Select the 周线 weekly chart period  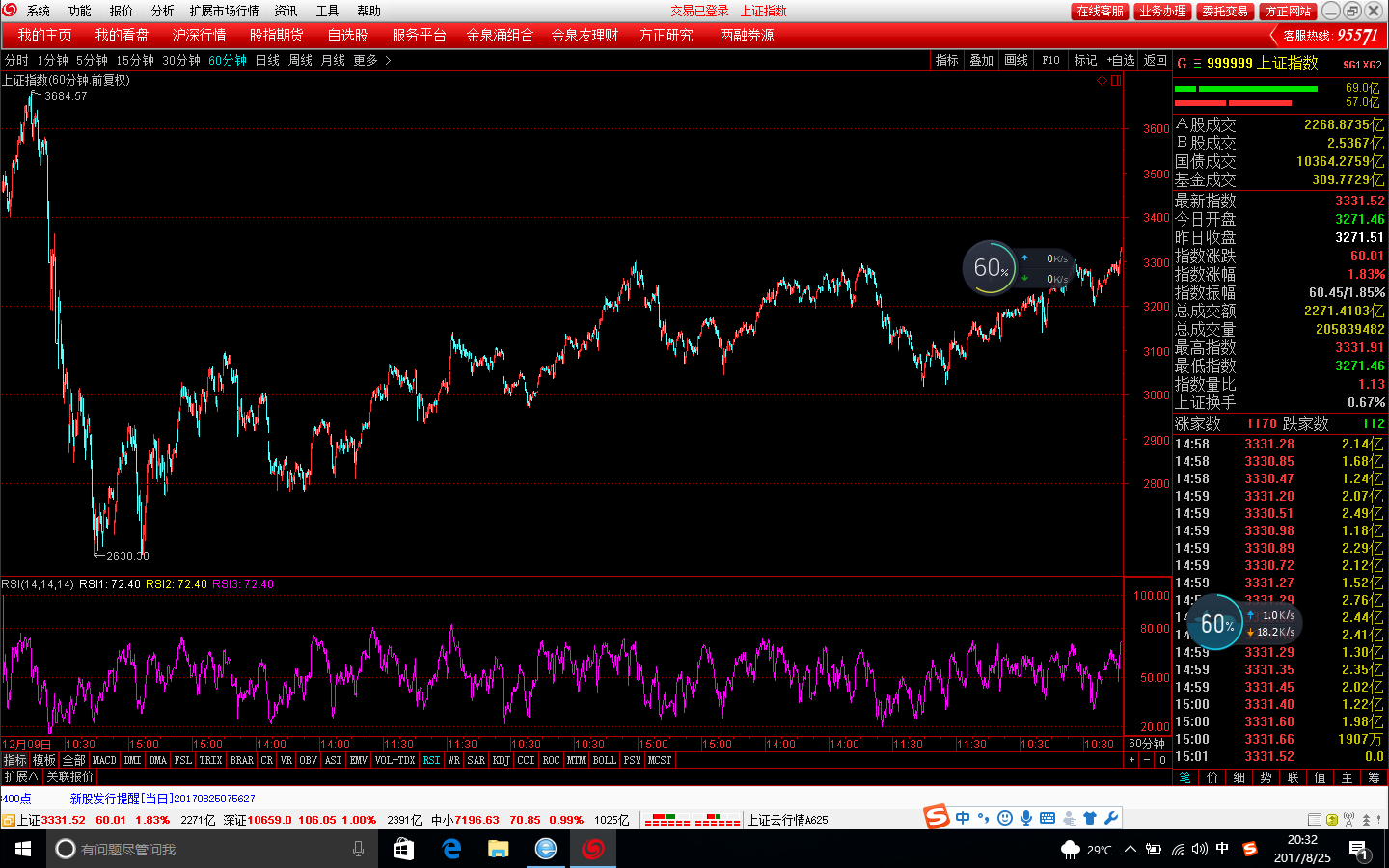click(300, 60)
